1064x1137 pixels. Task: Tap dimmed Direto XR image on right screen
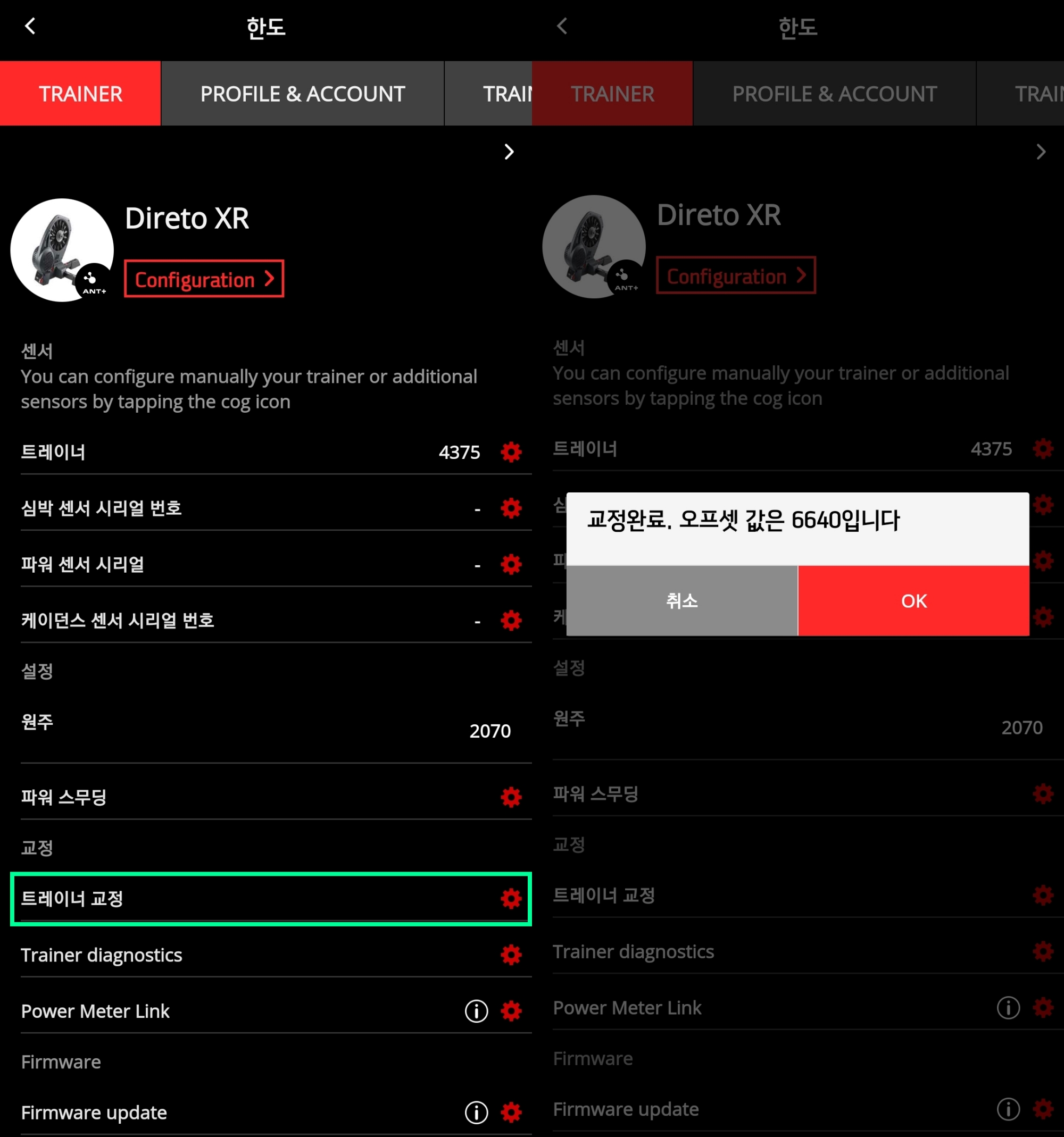594,247
